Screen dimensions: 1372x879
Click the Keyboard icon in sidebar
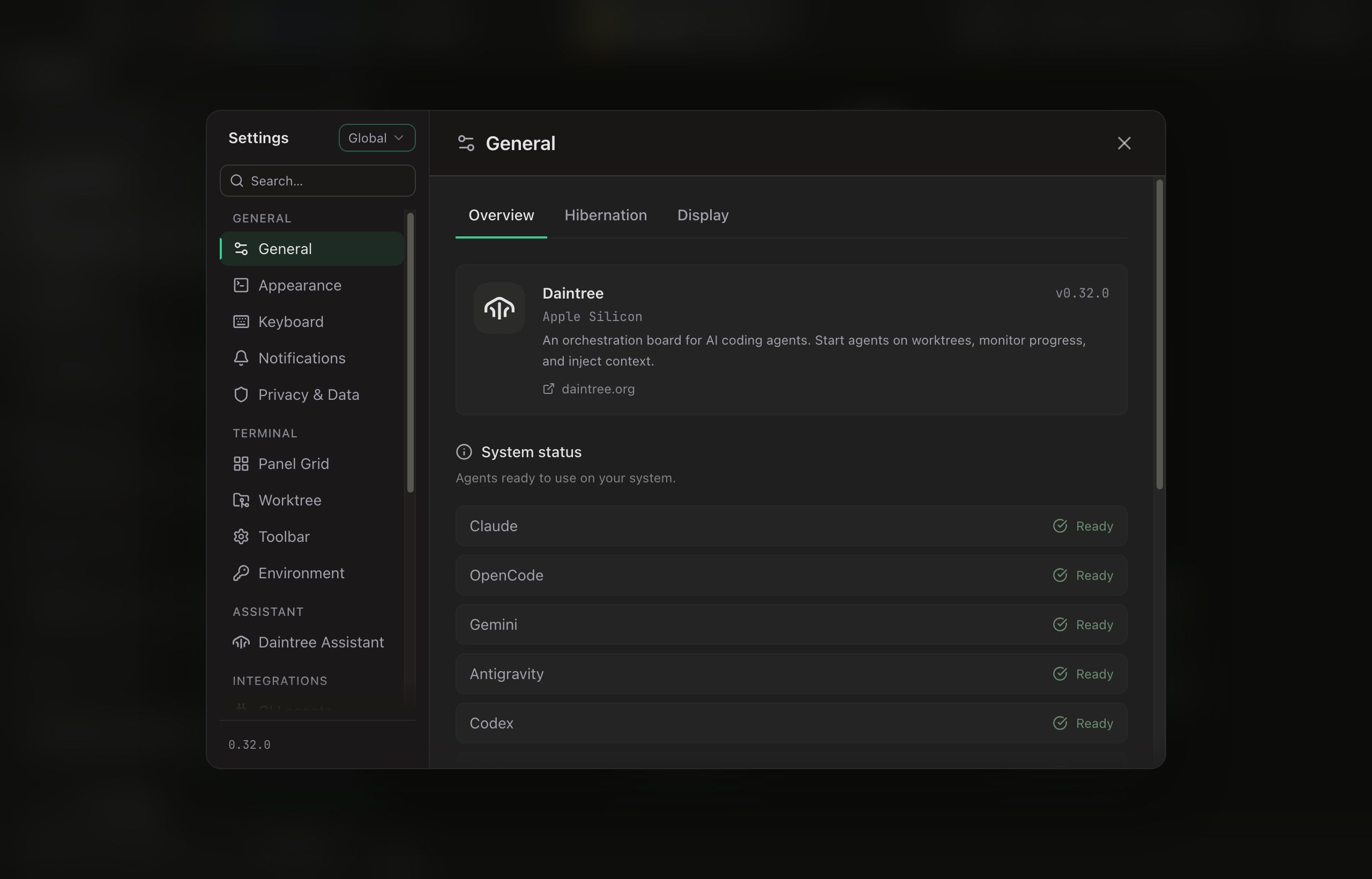pos(241,322)
